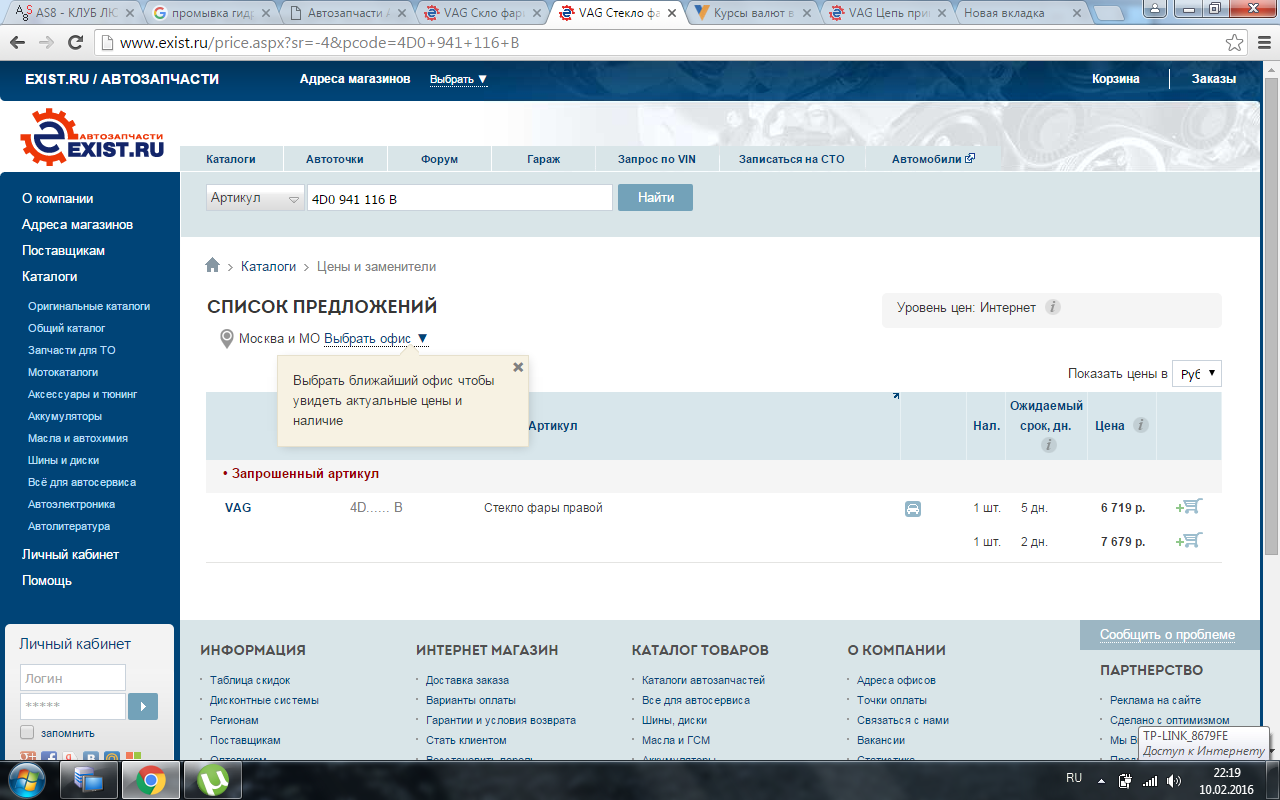Viewport: 1280px width, 800px height.
Task: Open uTorrent from the taskbar
Action: coord(212,781)
